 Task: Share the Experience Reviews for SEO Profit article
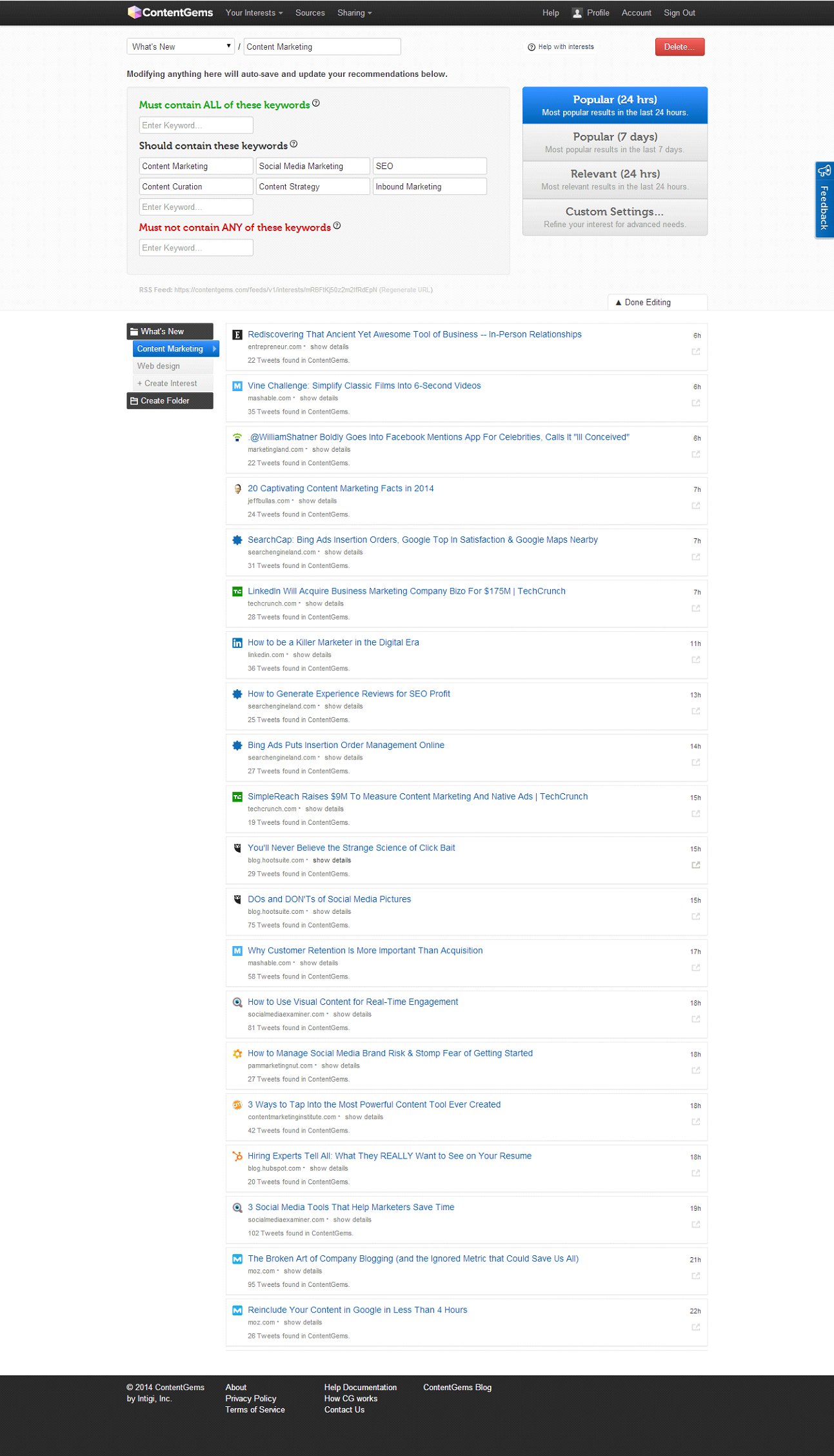click(x=696, y=711)
